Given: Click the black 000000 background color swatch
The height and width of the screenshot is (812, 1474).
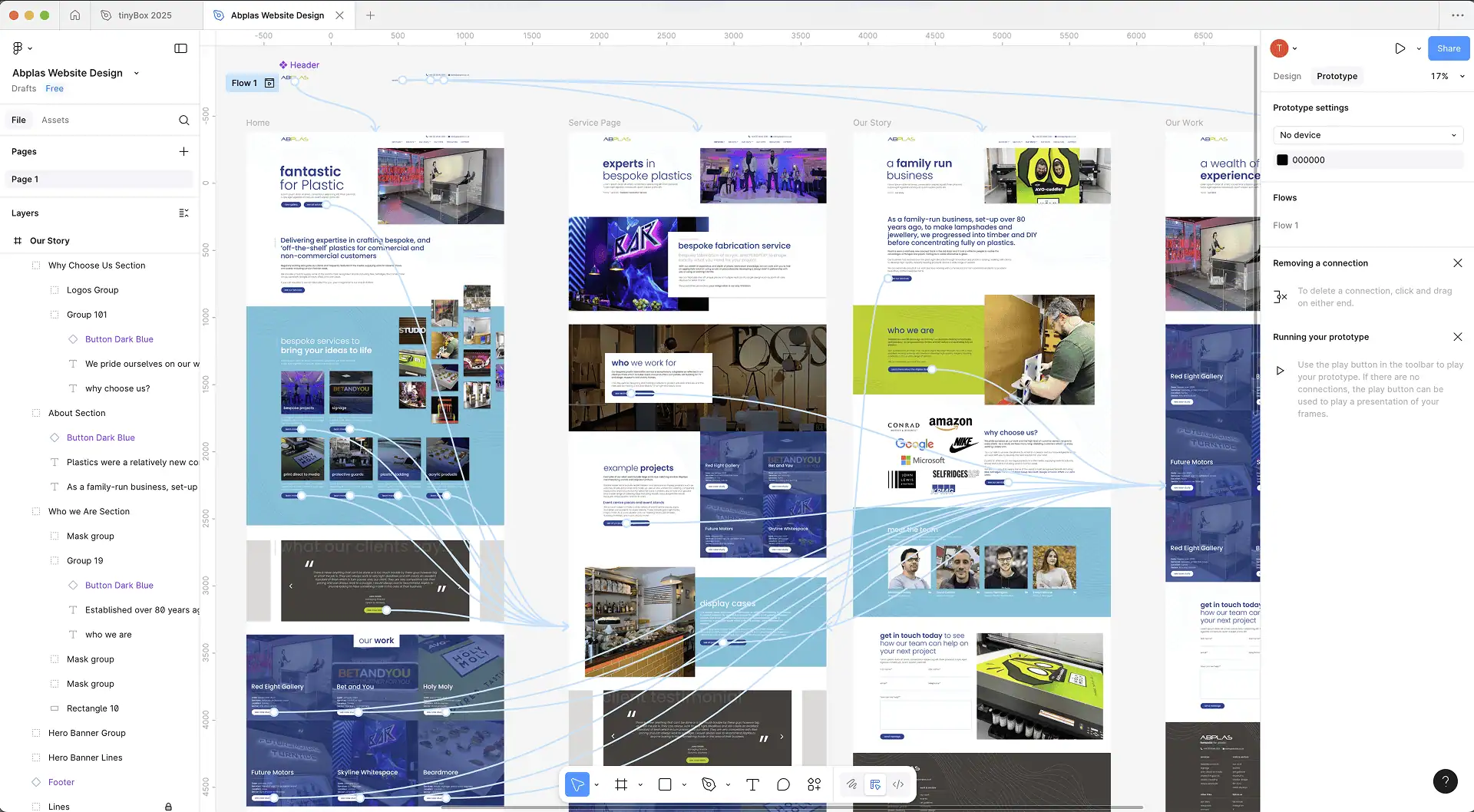Looking at the screenshot, I should pos(1282,160).
